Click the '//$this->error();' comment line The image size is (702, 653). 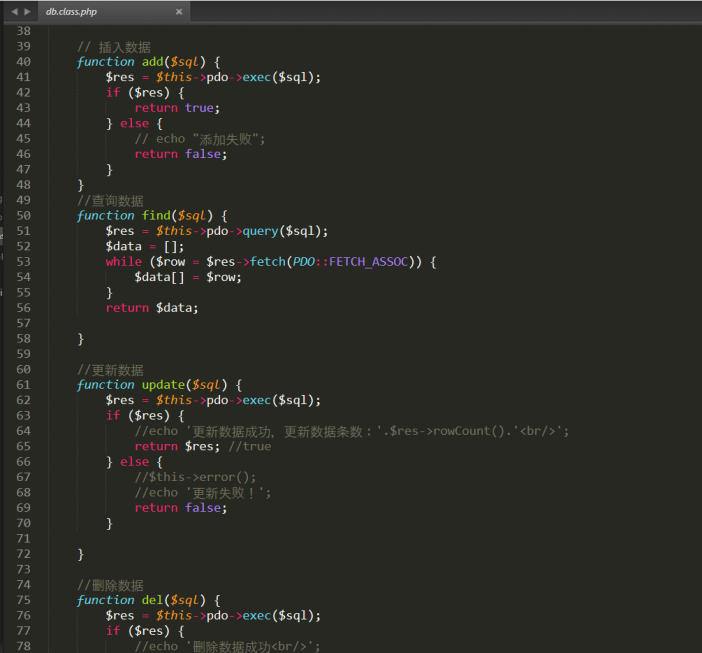click(x=195, y=477)
